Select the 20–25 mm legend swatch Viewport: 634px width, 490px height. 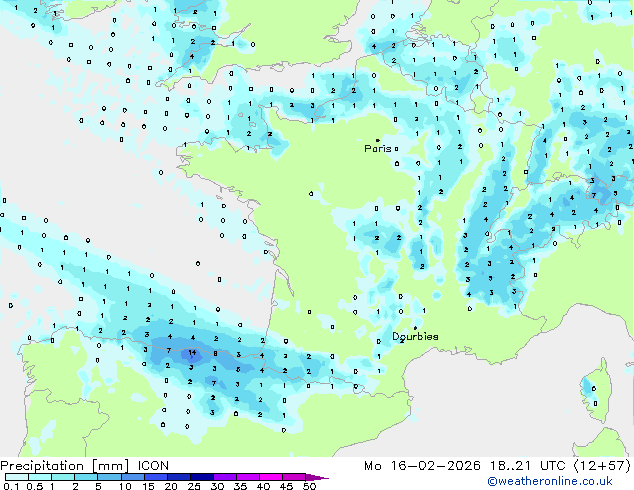(179, 477)
